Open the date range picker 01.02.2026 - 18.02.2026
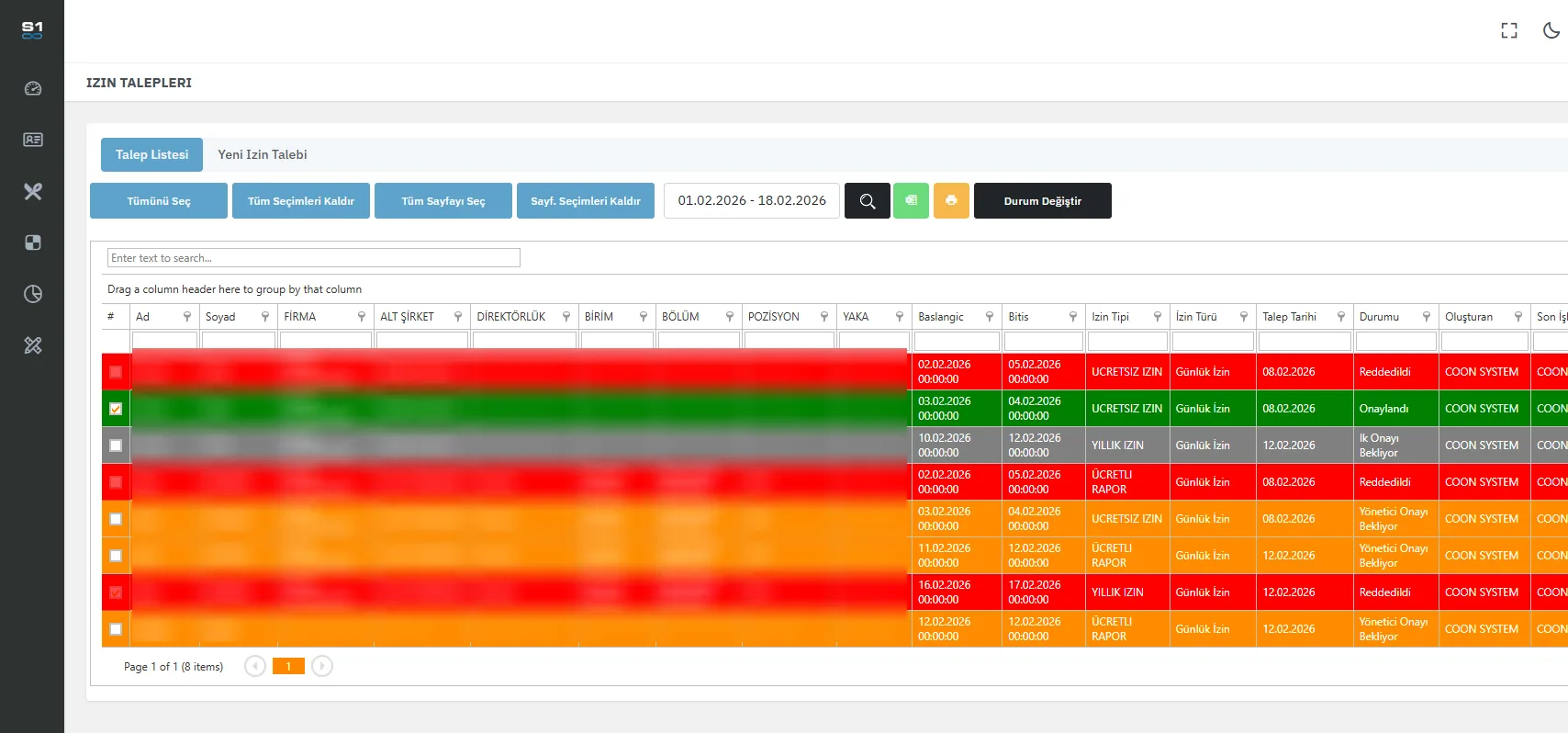1568x733 pixels. click(x=751, y=200)
